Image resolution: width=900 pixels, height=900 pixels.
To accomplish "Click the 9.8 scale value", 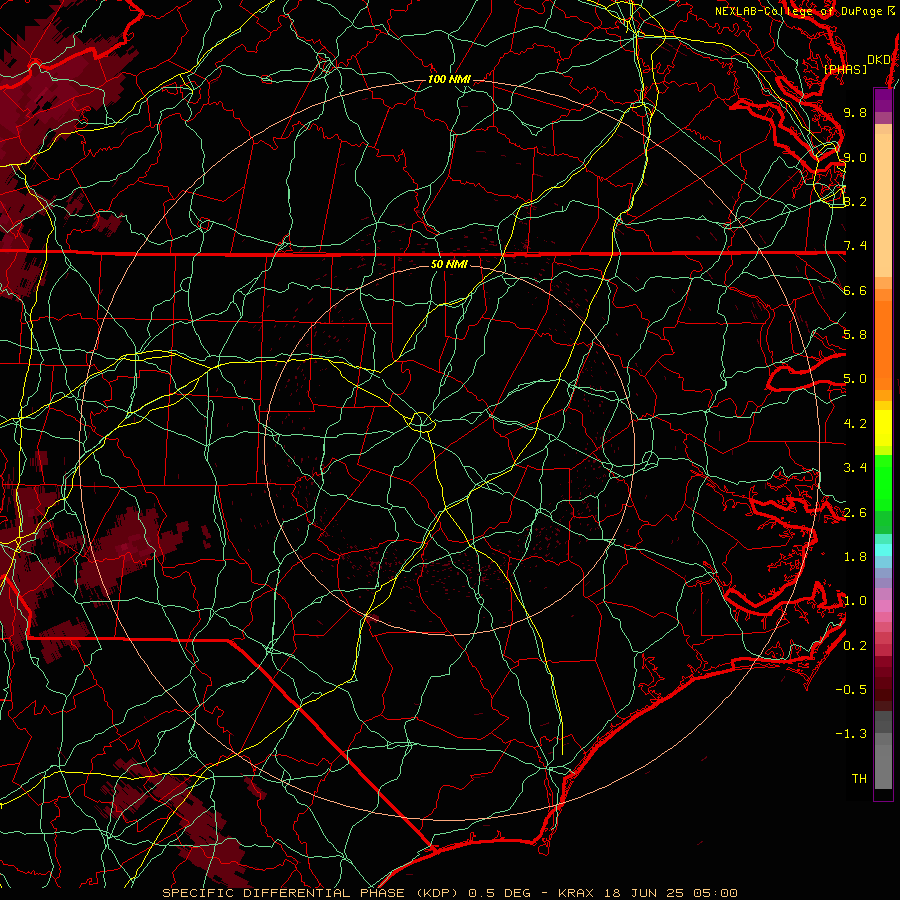I will tap(855, 112).
